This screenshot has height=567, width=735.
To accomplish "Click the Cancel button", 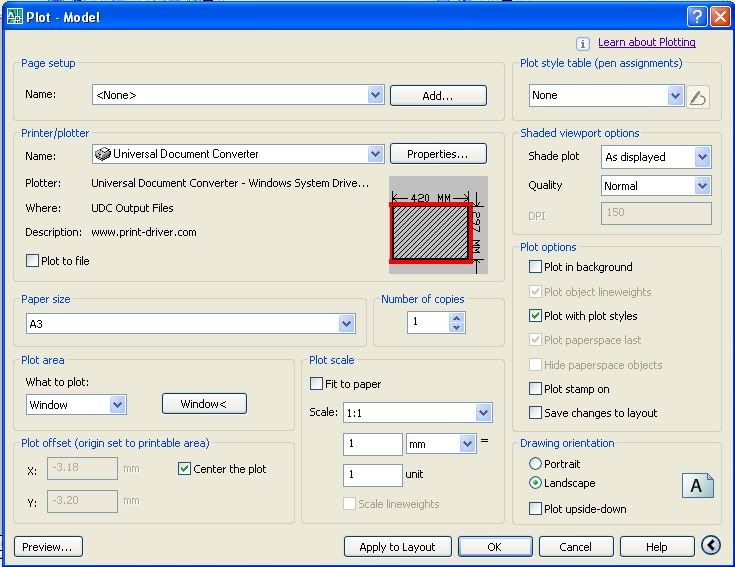I will tap(576, 546).
